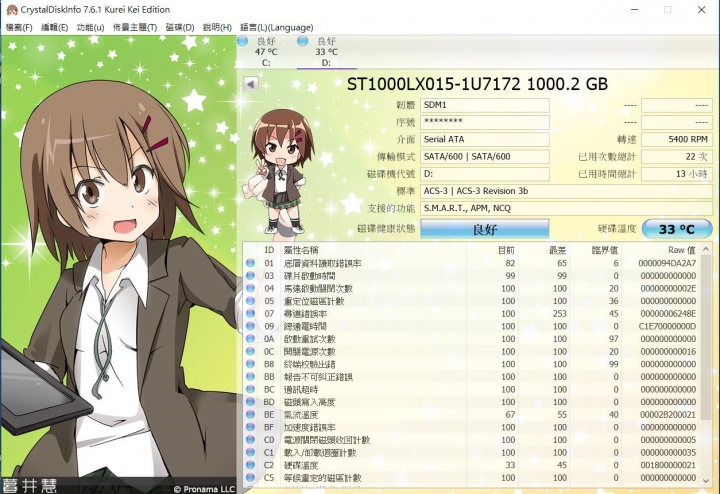
Task: Click attribute name 氣流溫度 in row BE
Action: [301, 415]
